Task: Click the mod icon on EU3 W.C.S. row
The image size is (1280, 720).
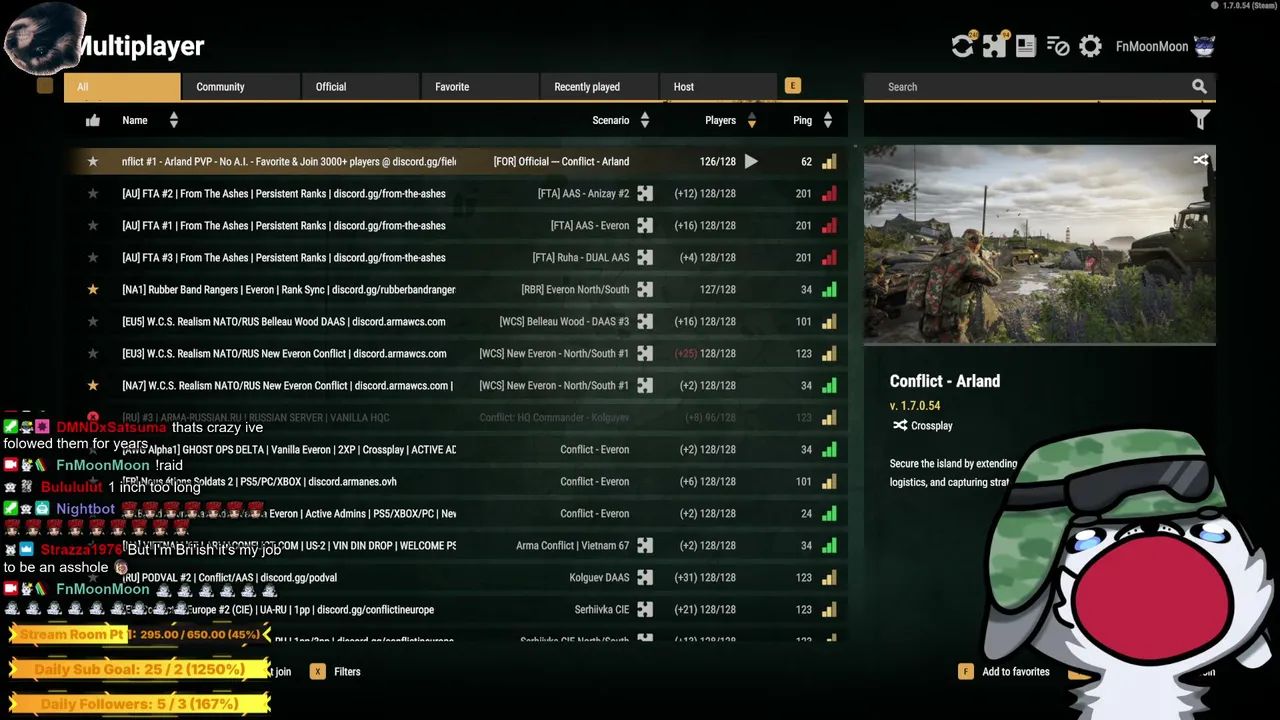Action: click(645, 353)
